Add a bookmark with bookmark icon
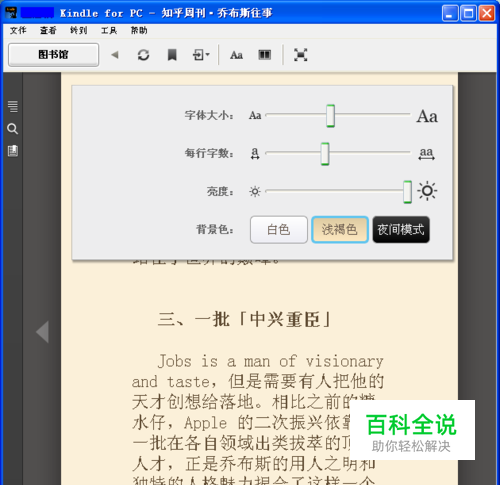The image size is (500, 485). point(172,55)
